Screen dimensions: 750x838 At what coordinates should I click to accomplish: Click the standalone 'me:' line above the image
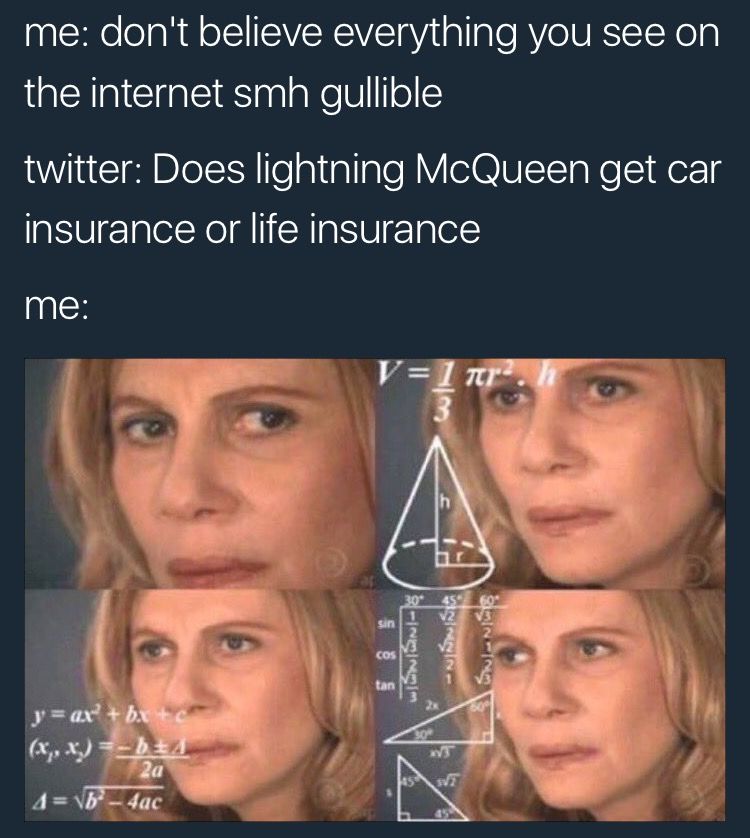coord(56,307)
